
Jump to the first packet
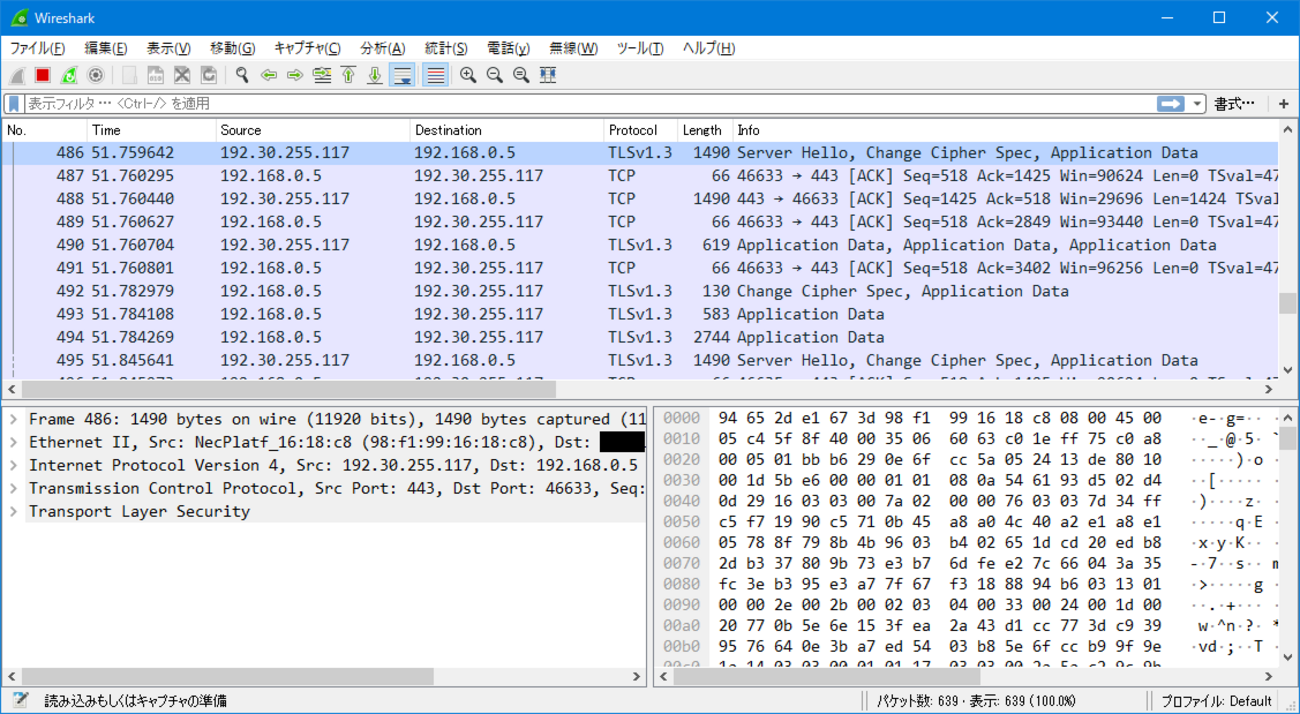(348, 75)
